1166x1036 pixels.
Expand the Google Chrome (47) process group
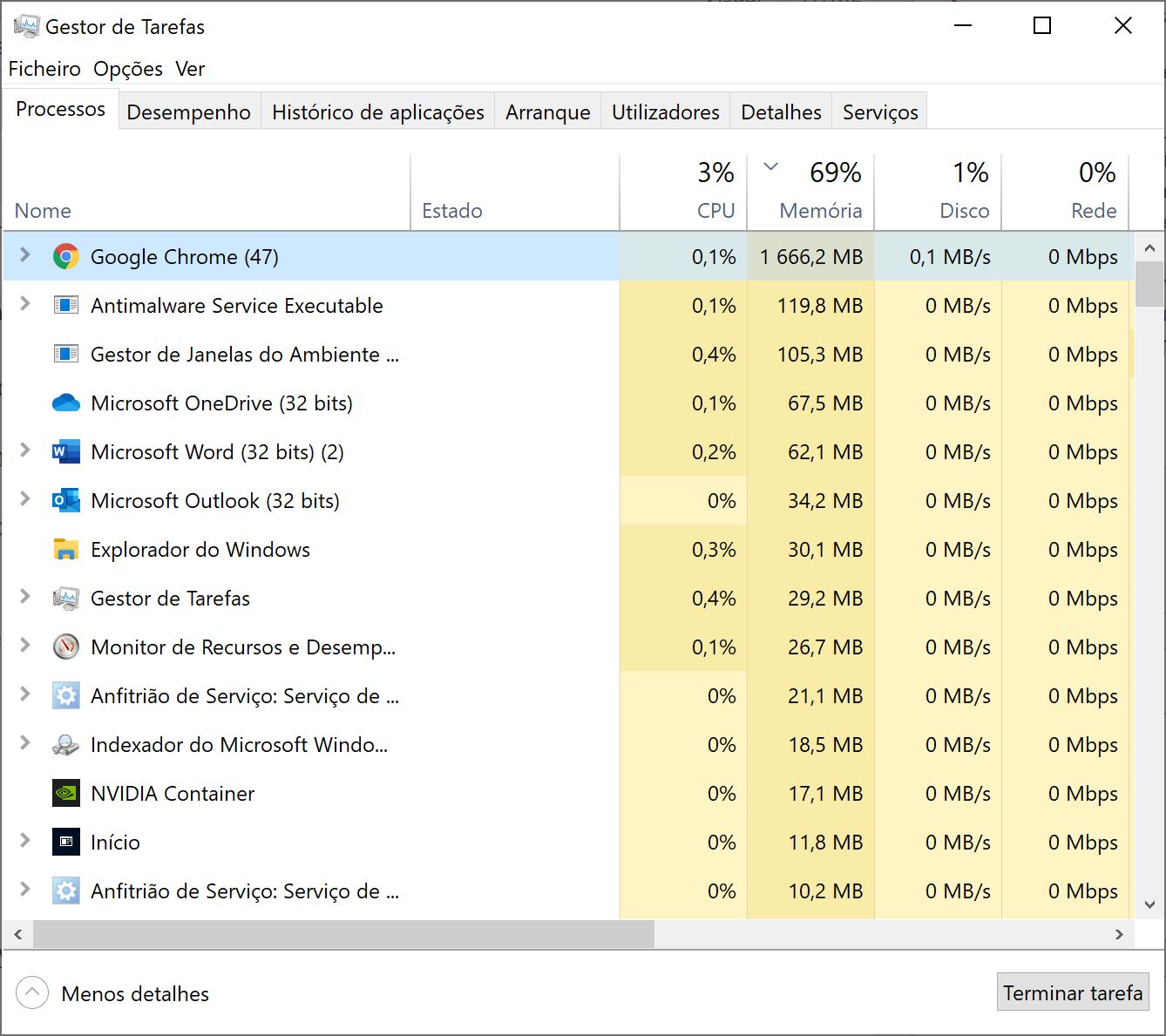click(x=25, y=255)
